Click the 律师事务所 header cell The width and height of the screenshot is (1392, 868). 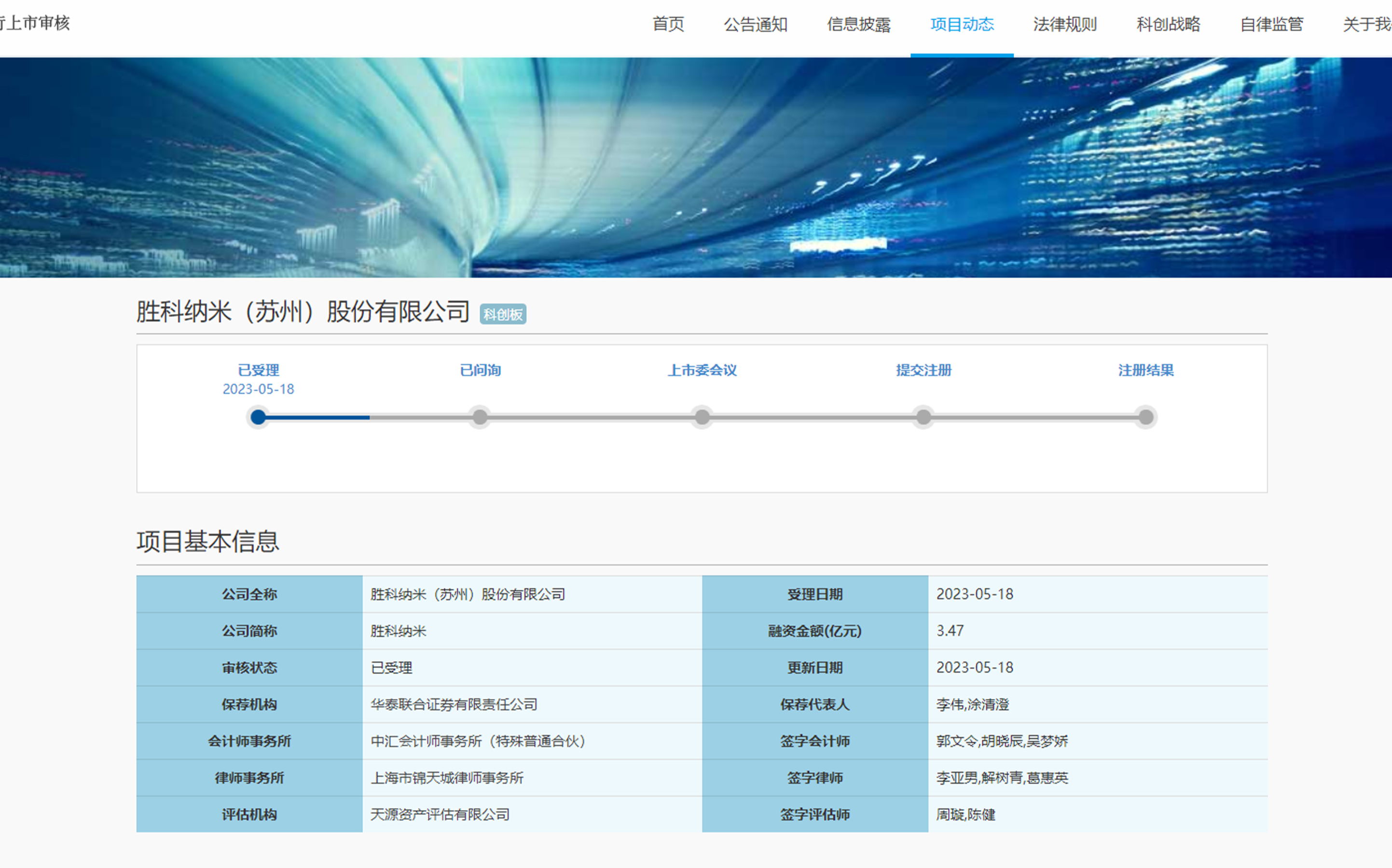click(x=249, y=778)
